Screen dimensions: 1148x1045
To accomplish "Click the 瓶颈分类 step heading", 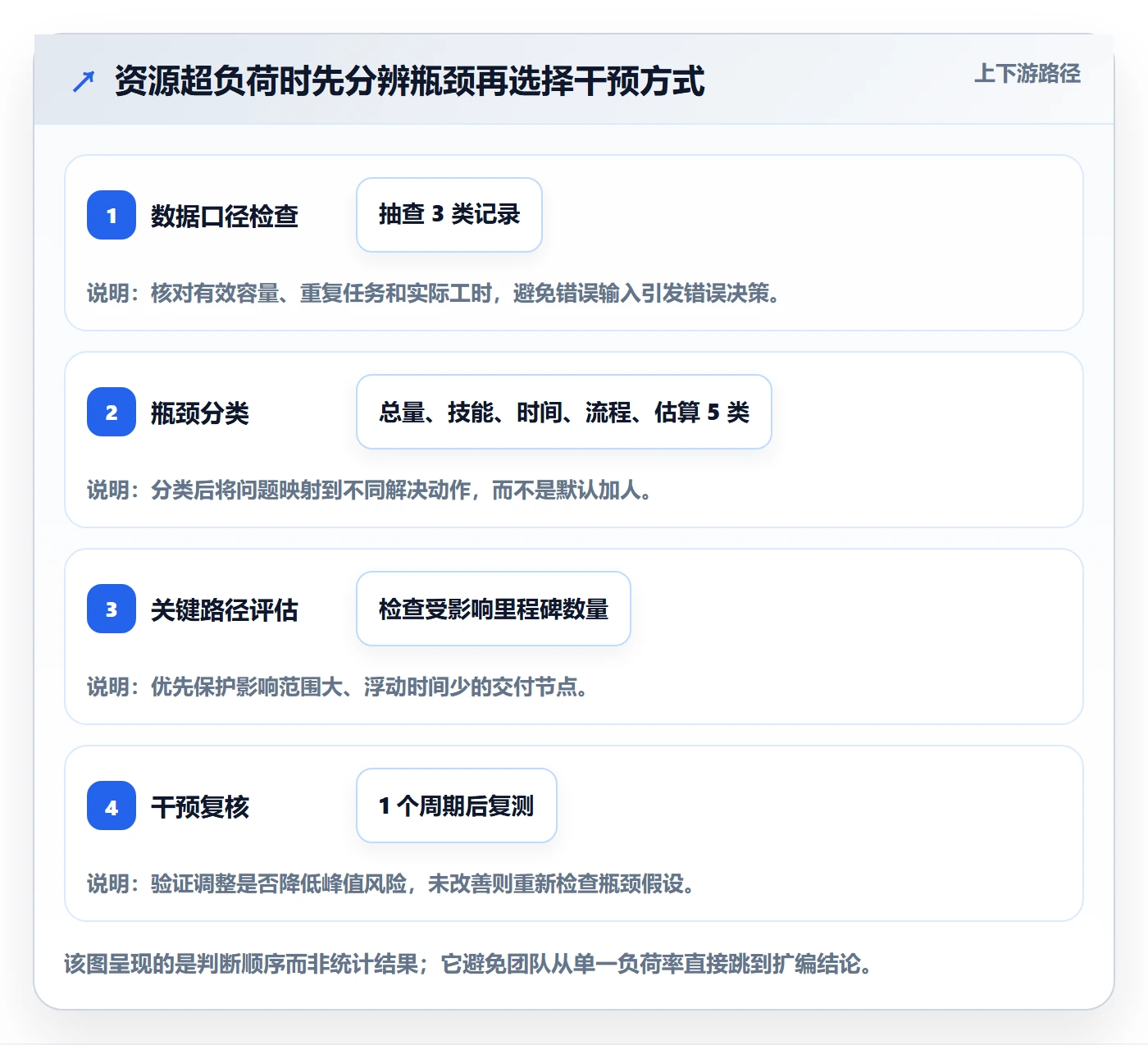I will point(200,413).
